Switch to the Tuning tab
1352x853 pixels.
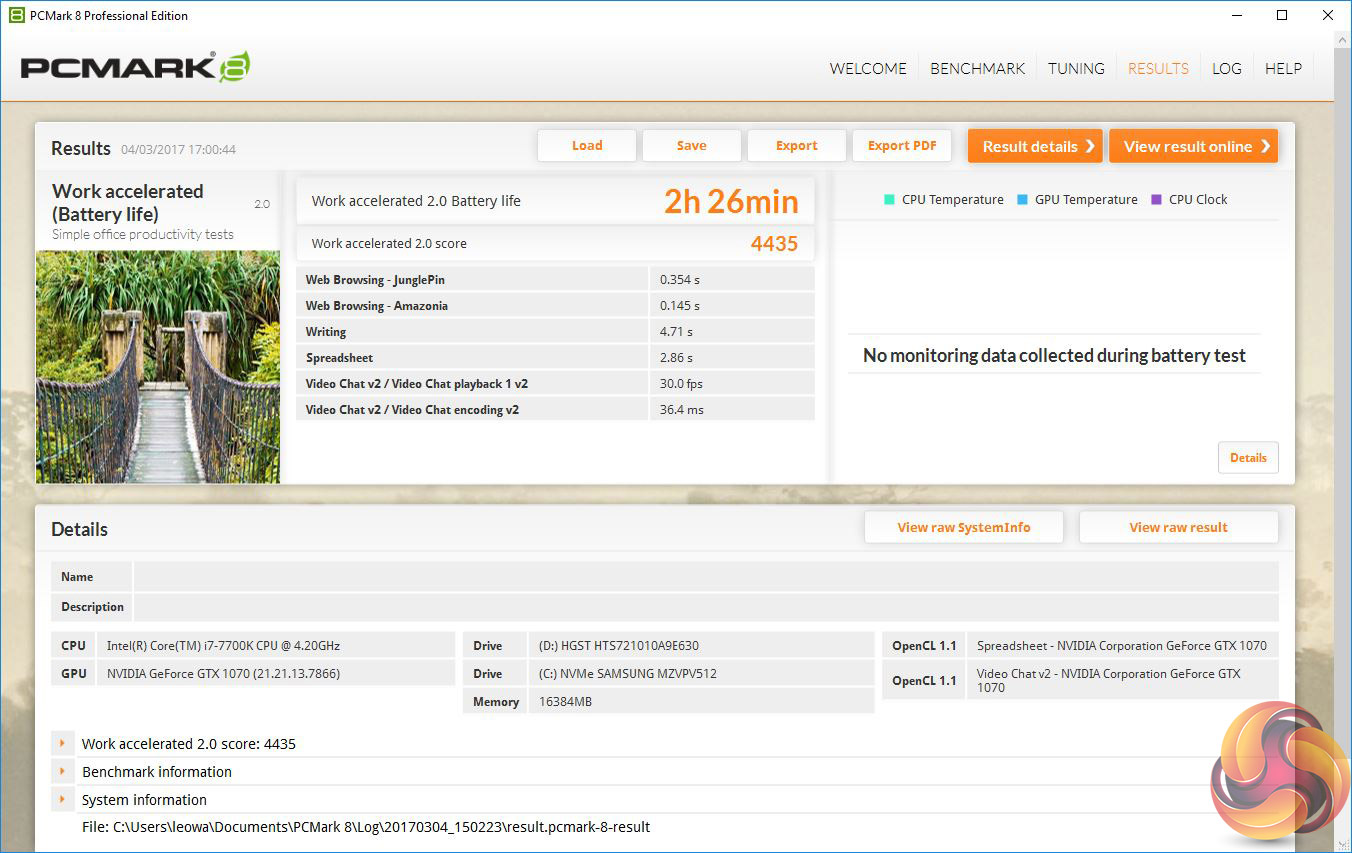tap(1076, 69)
